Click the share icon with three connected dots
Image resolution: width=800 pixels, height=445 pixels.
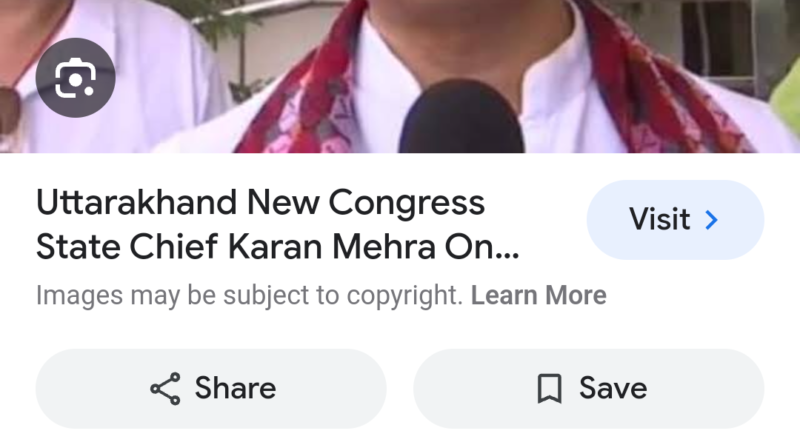[x=165, y=389]
